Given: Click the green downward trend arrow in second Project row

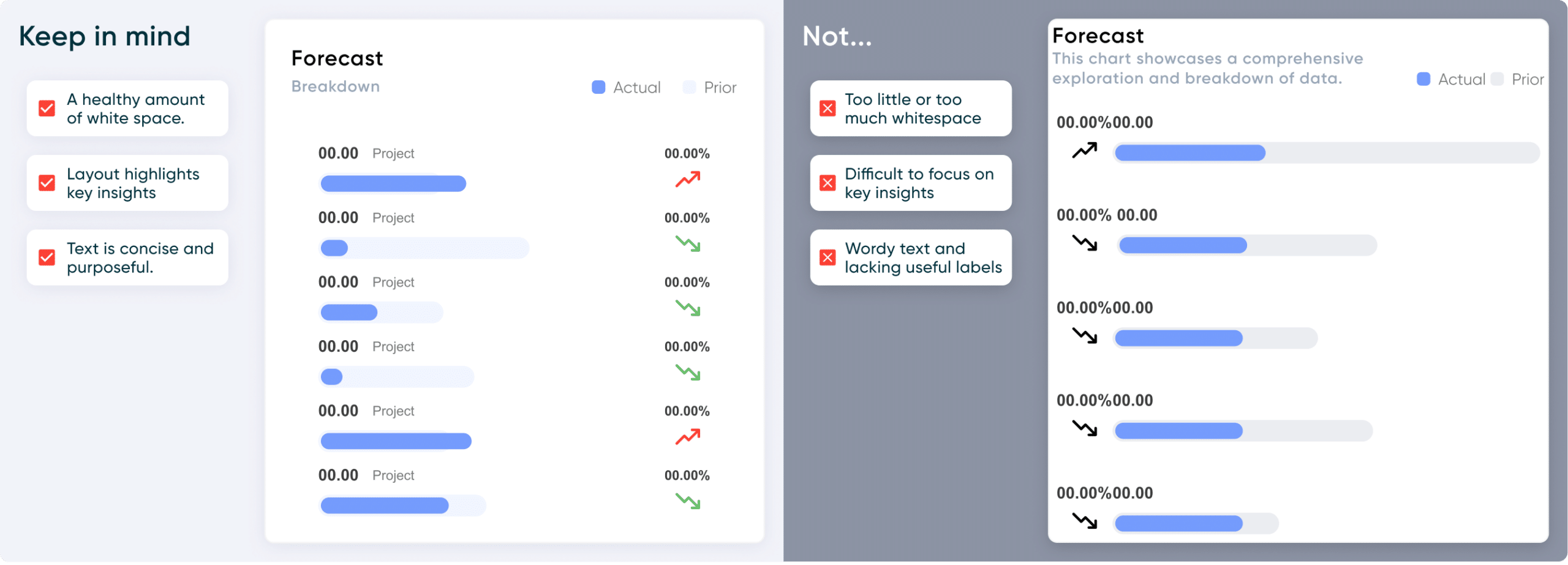Looking at the screenshot, I should pyautogui.click(x=687, y=244).
